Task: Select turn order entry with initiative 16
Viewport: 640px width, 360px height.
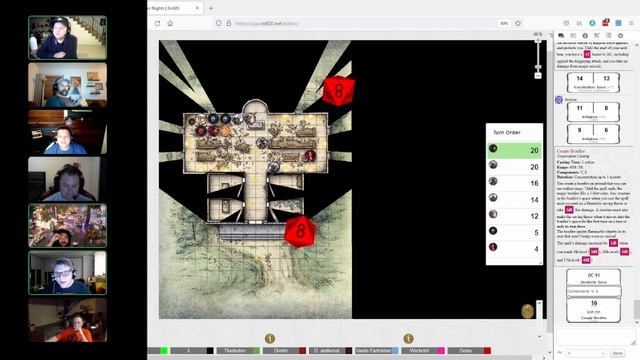Action: (514, 183)
